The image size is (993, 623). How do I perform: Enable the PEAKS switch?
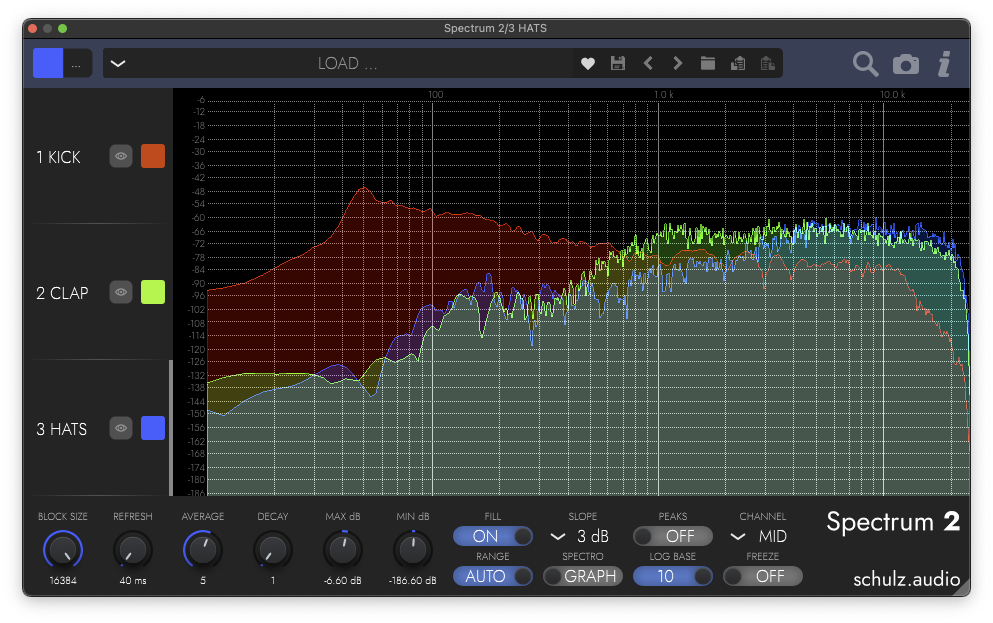(673, 536)
